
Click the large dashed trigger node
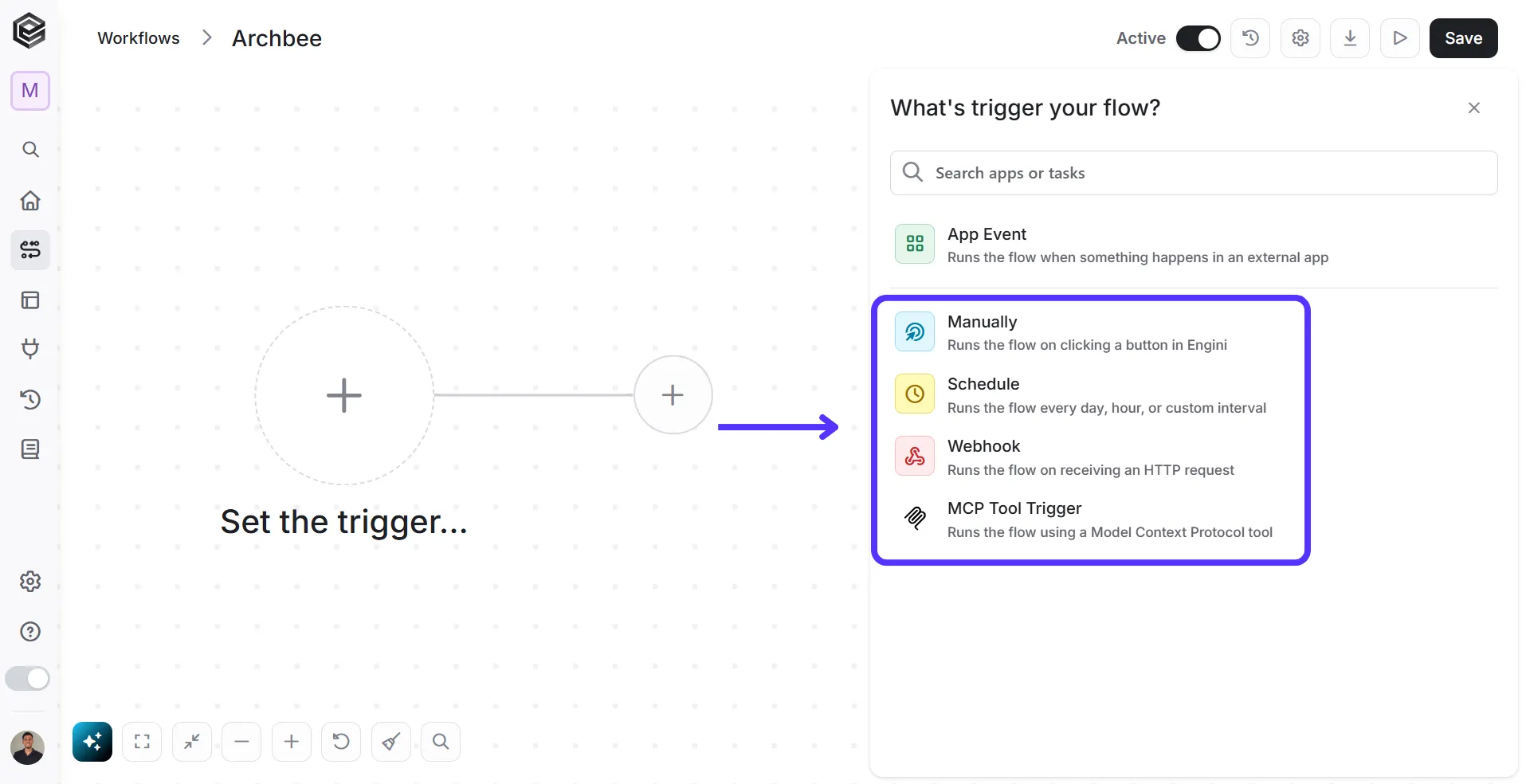tap(344, 395)
